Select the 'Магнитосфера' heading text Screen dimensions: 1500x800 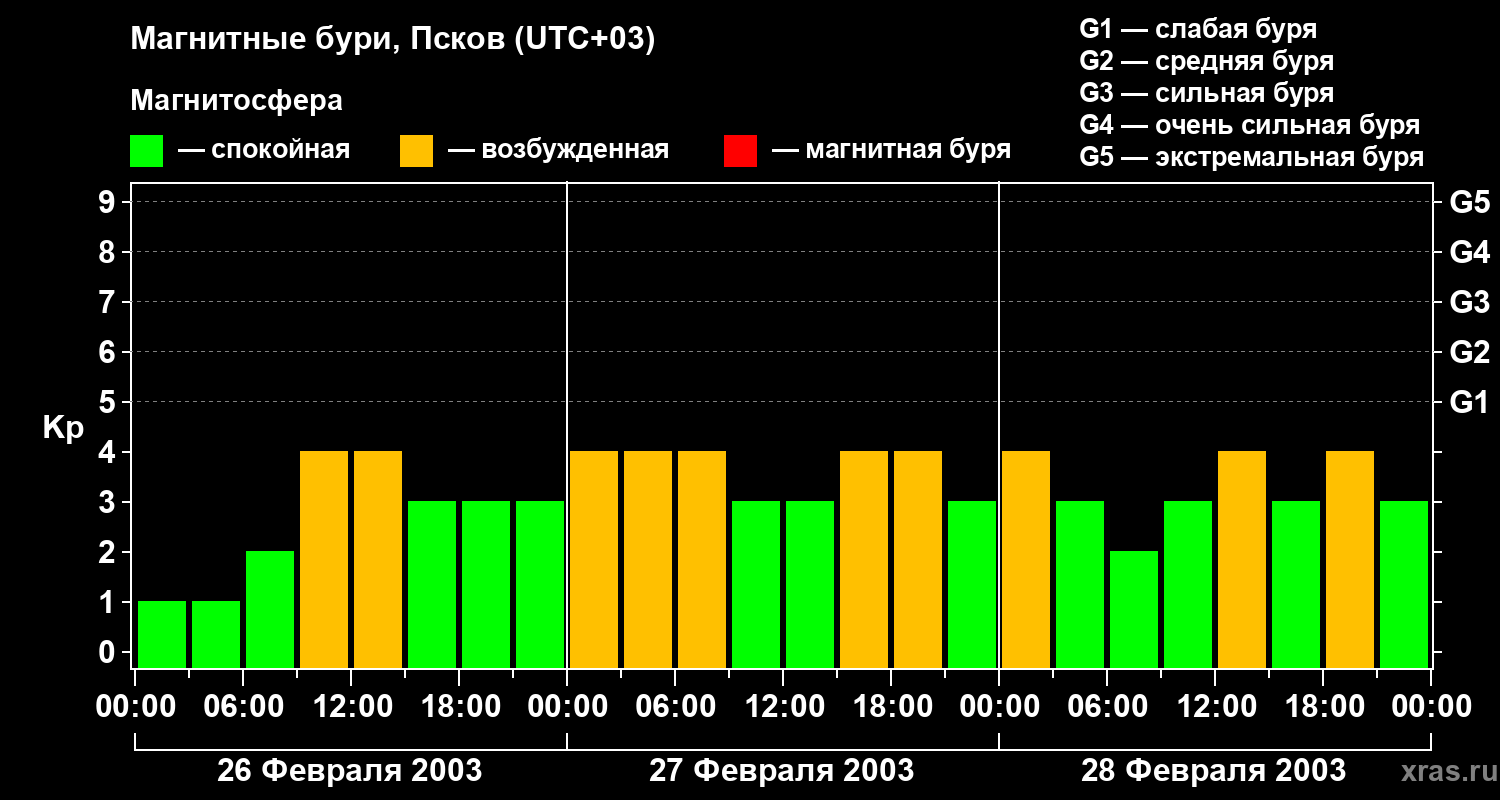click(236, 101)
